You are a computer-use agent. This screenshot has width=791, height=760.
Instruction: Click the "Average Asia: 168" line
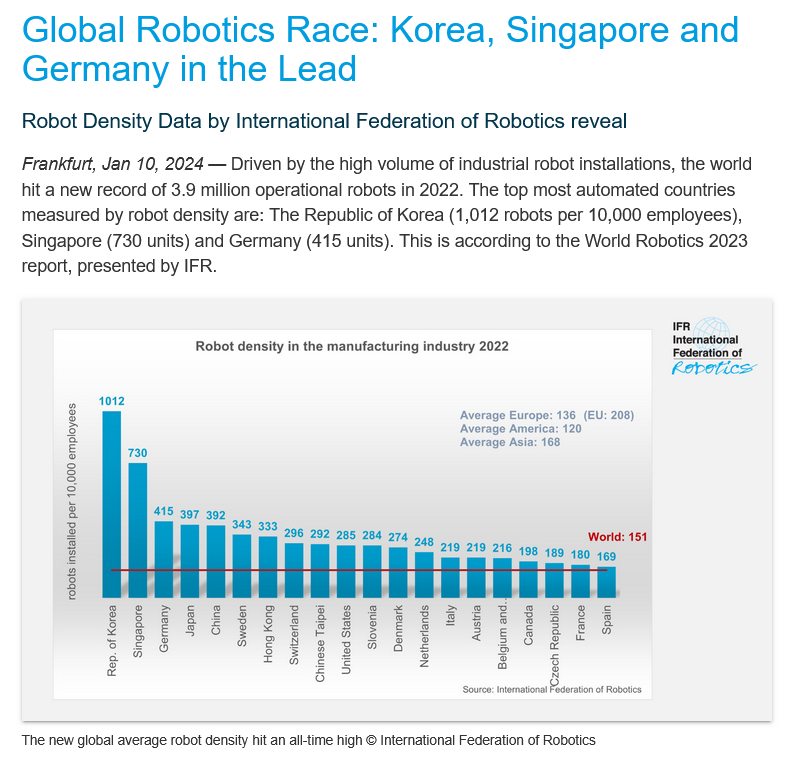click(510, 442)
